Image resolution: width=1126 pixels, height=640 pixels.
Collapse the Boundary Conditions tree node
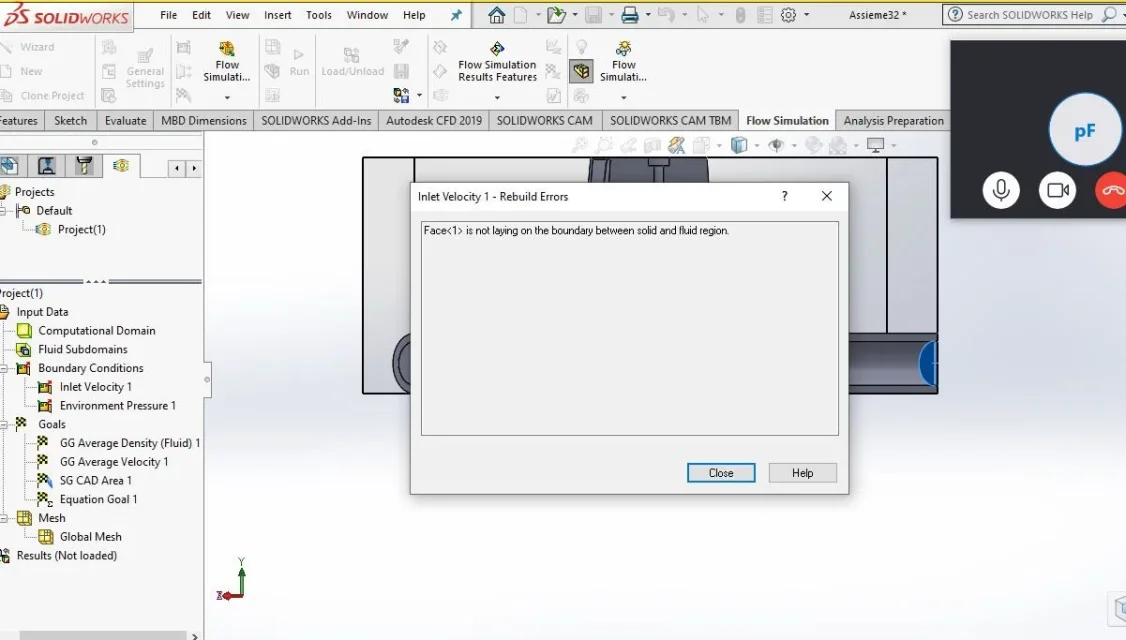click(4, 368)
